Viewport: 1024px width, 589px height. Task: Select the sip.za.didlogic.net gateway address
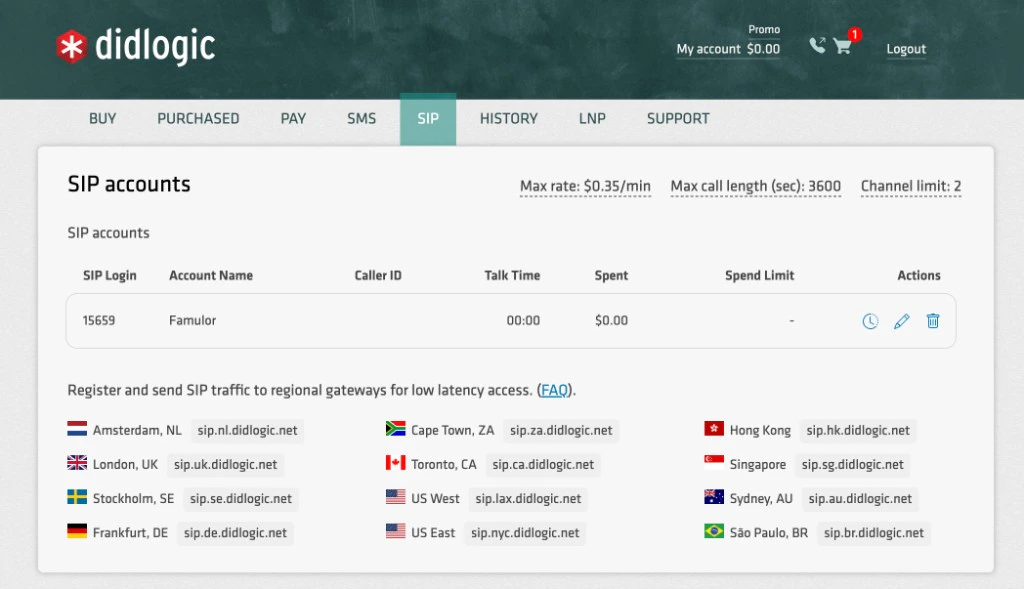(561, 430)
